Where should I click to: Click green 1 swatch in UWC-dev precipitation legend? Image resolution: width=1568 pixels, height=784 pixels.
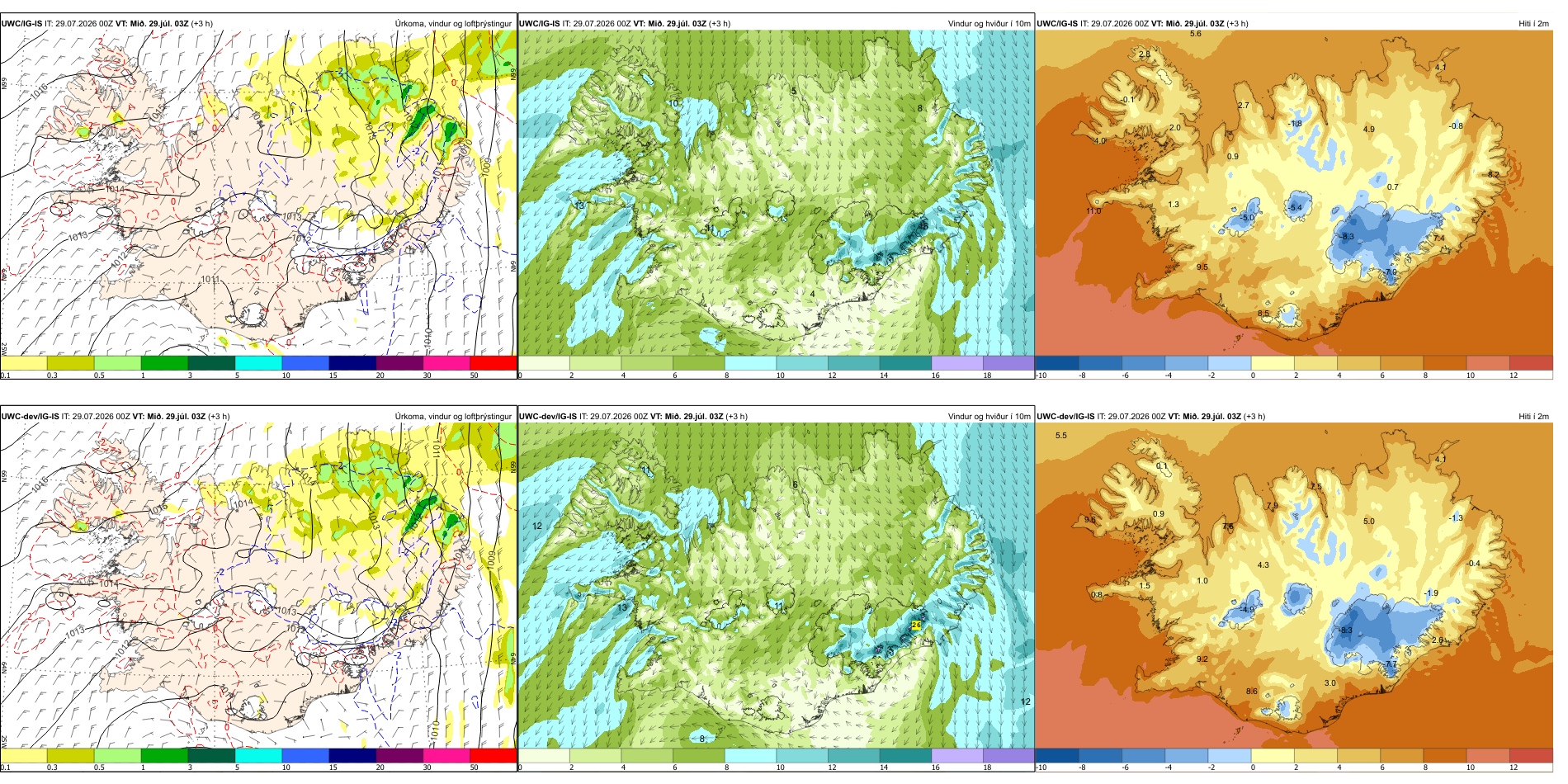pyautogui.click(x=164, y=755)
